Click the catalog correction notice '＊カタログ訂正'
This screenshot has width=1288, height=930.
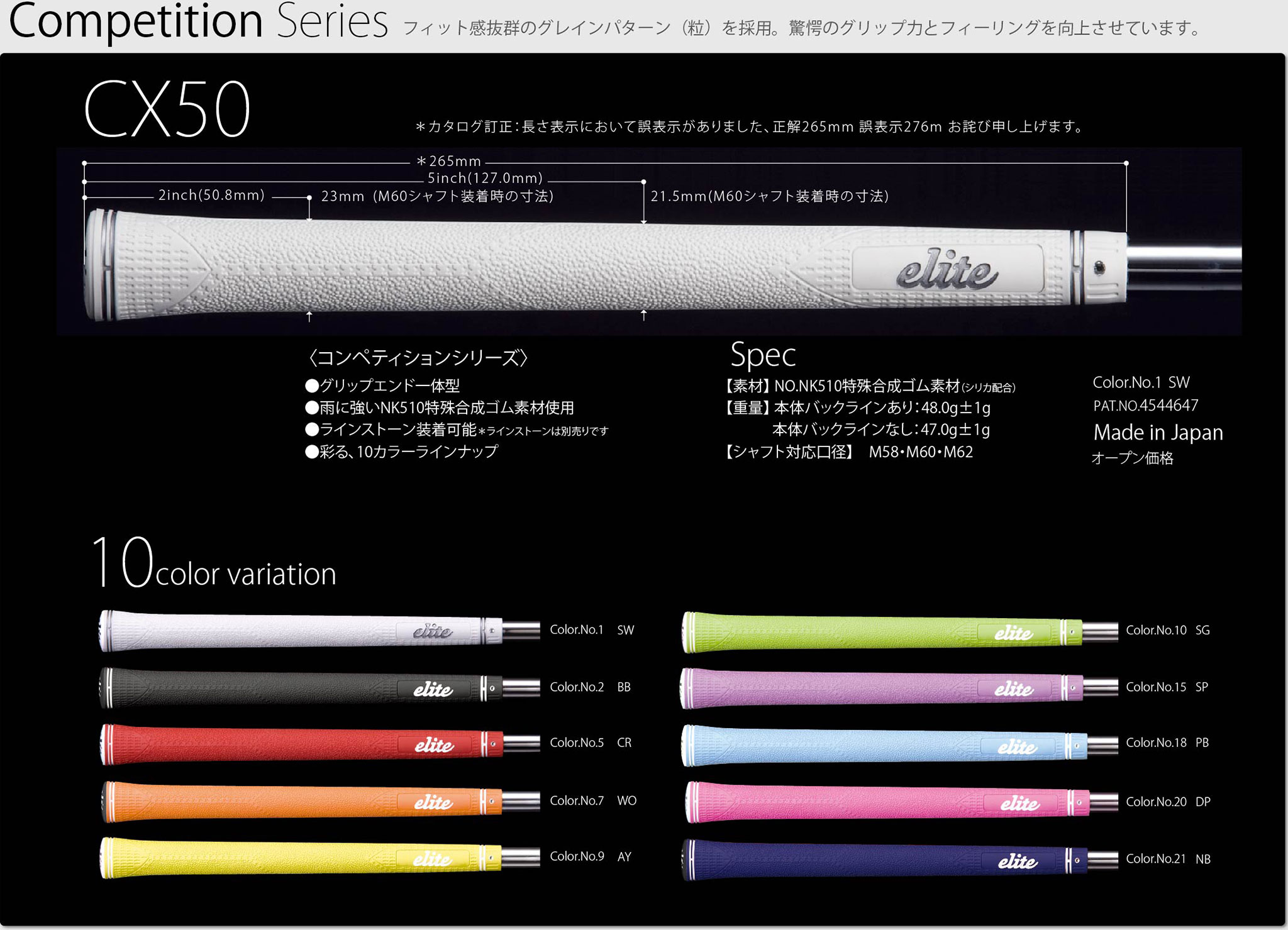pyautogui.click(x=750, y=126)
